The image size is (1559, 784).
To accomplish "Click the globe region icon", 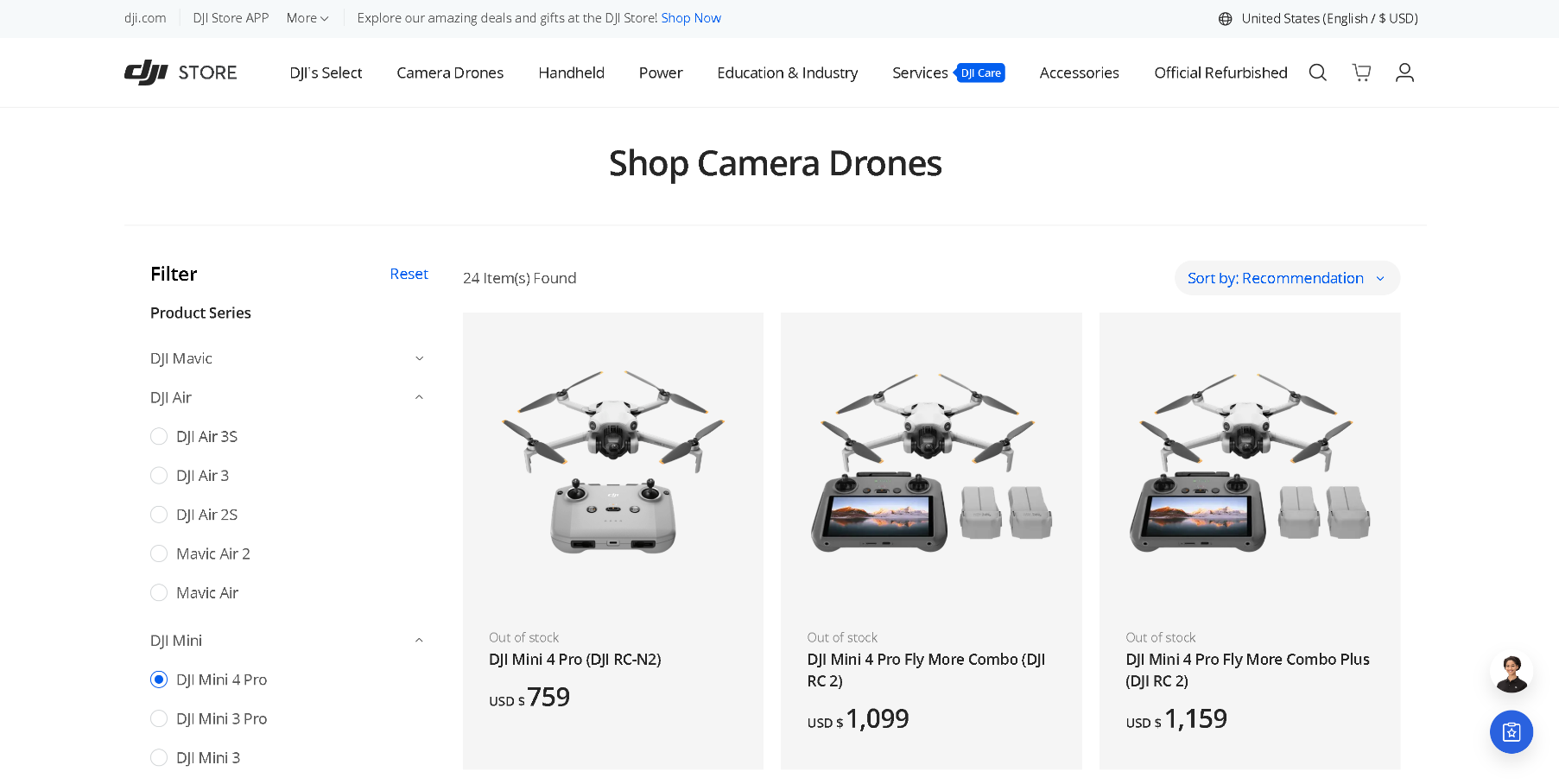I will 1225,19.
